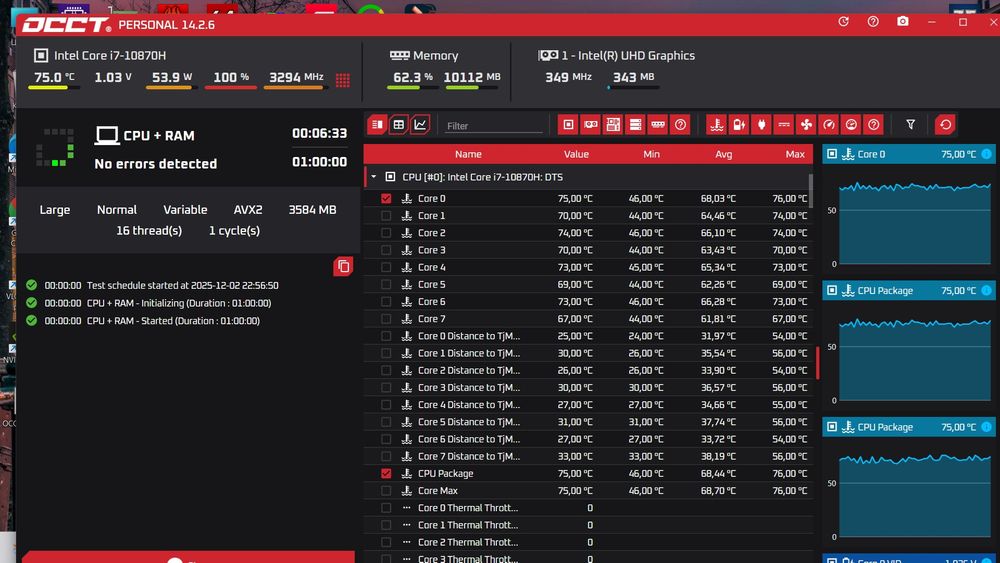The height and width of the screenshot is (563, 1000).
Task: Select the Core 7 Distance to TjMax row
Action: (588, 457)
